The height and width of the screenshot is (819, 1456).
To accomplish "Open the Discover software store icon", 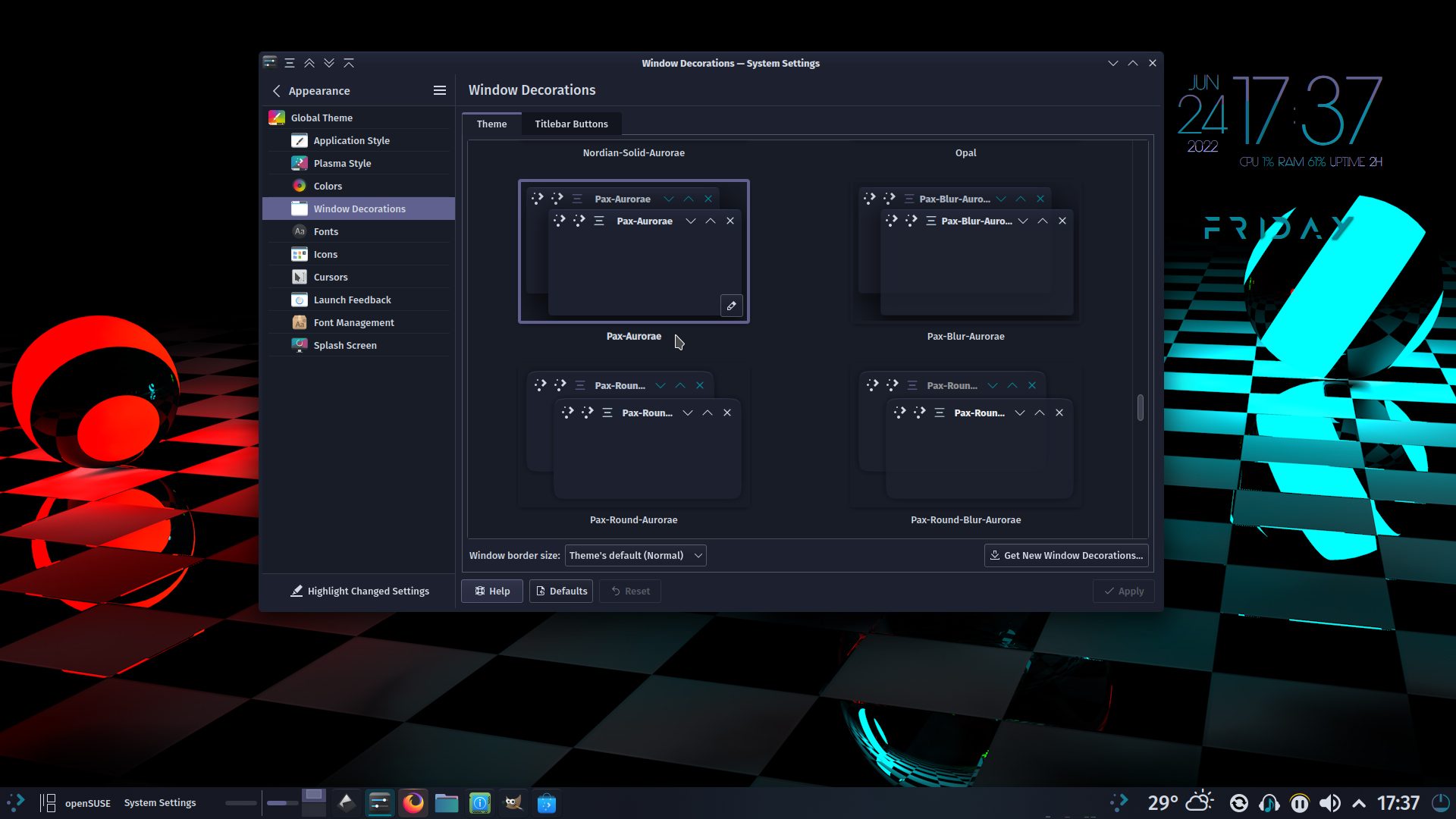I will pyautogui.click(x=547, y=802).
